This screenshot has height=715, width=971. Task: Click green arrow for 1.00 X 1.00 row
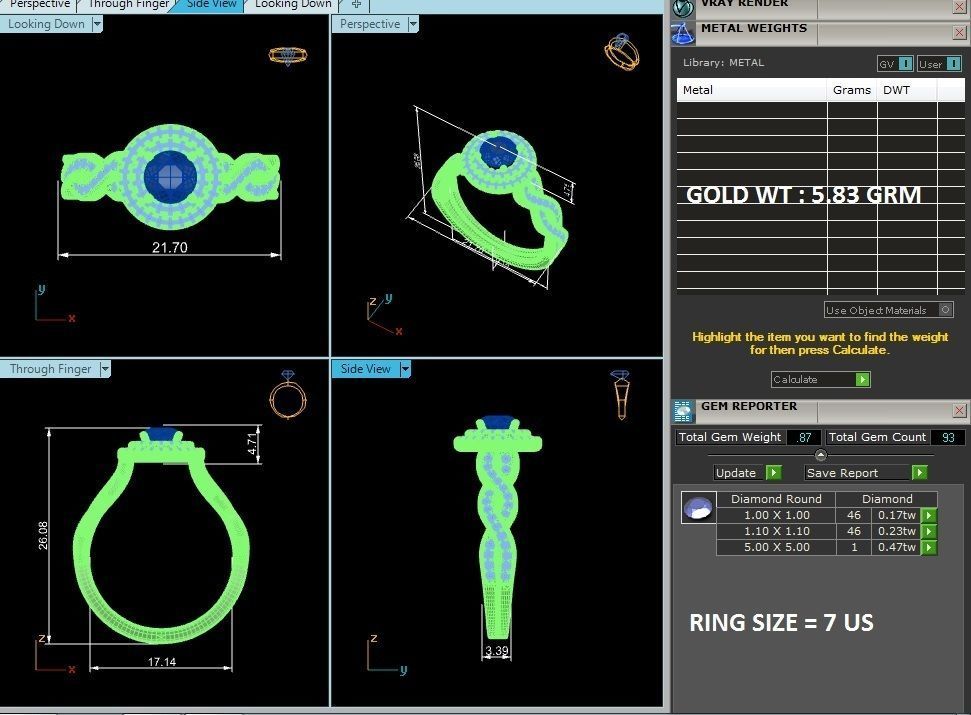928,515
